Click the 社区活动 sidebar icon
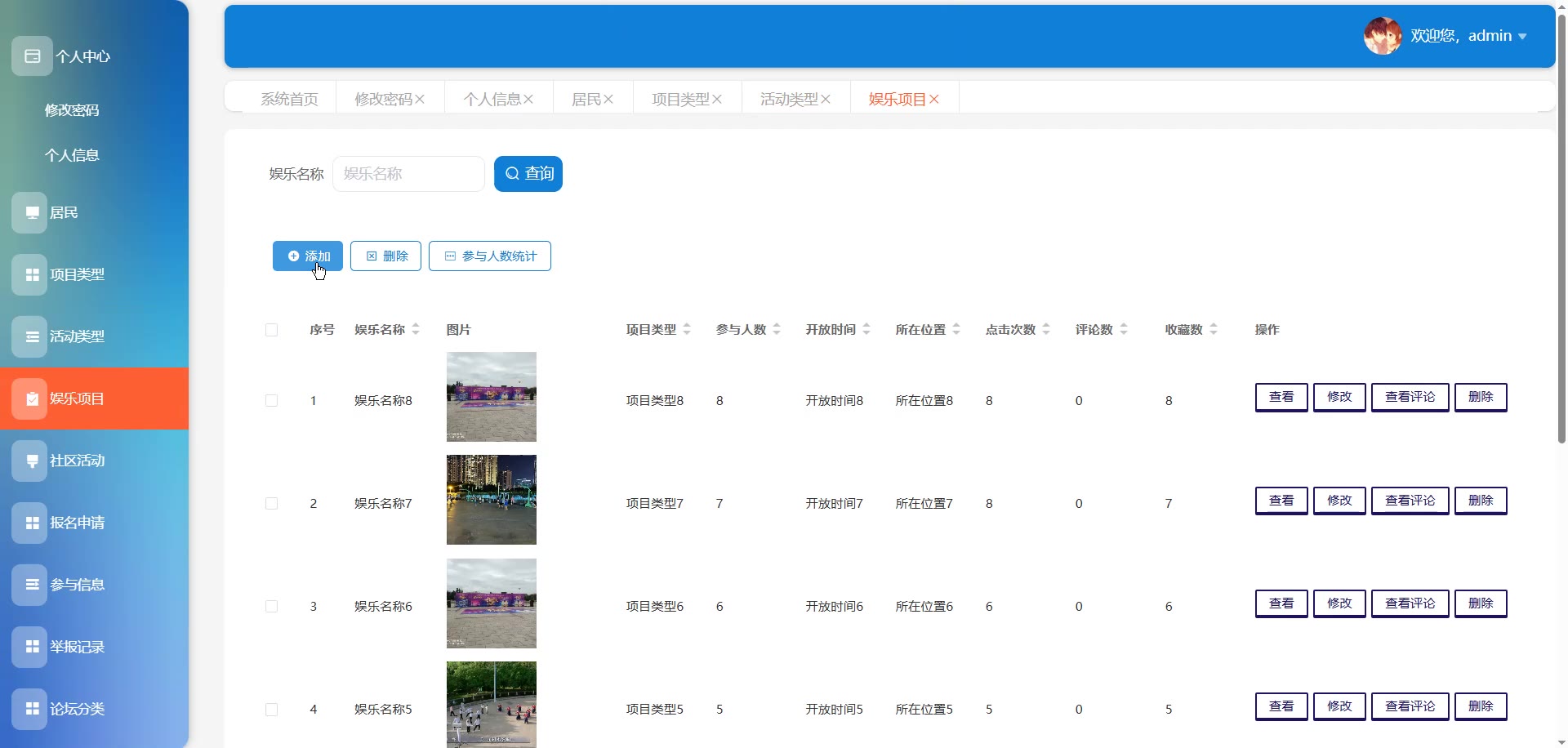The image size is (1568, 748). pos(30,461)
